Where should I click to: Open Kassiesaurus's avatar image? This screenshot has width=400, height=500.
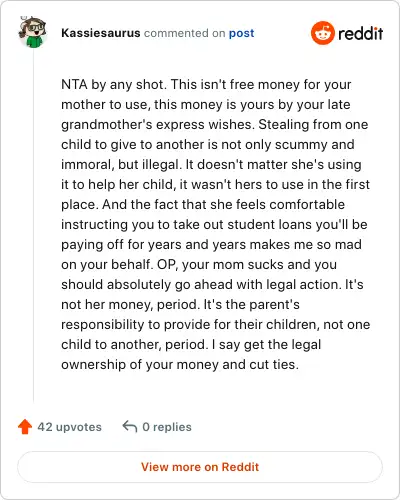coord(32,32)
